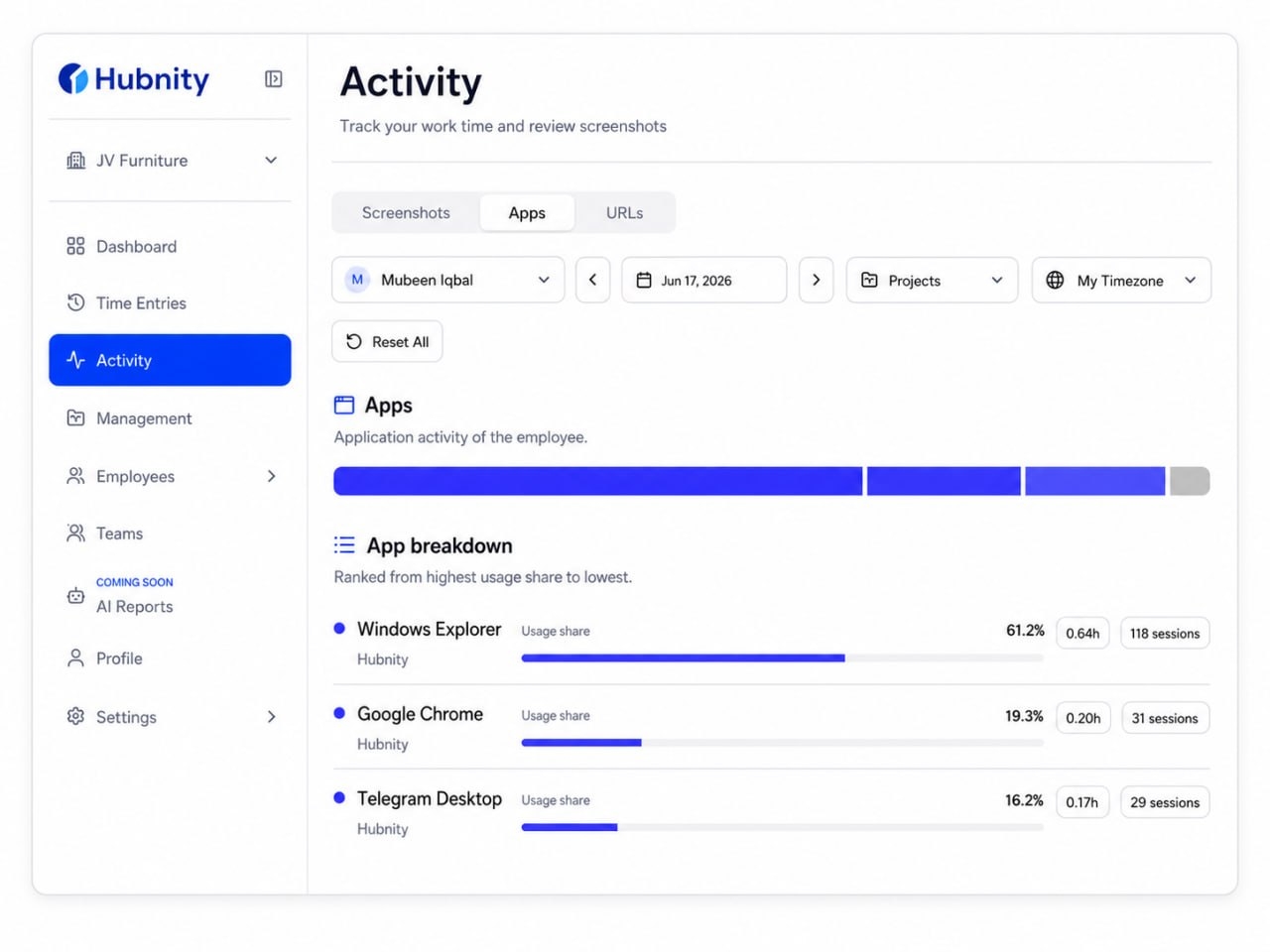Click the 0.64h duration badge

tap(1082, 633)
